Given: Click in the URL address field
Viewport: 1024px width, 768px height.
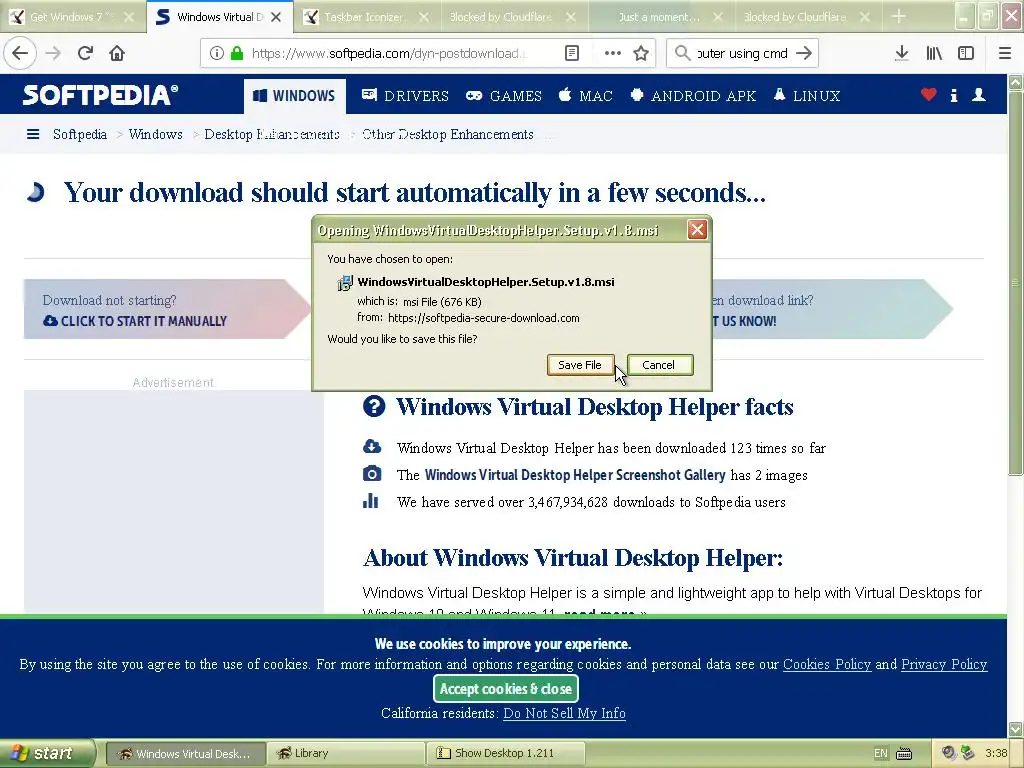Looking at the screenshot, I should tap(389, 54).
